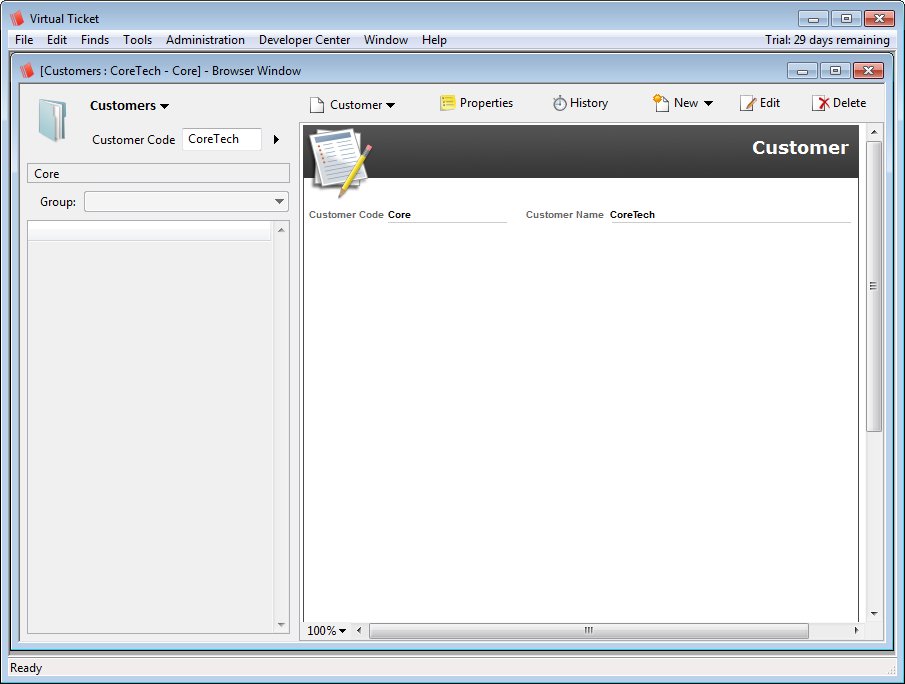The image size is (905, 684).
Task: Click the Properties button
Action: point(476,103)
